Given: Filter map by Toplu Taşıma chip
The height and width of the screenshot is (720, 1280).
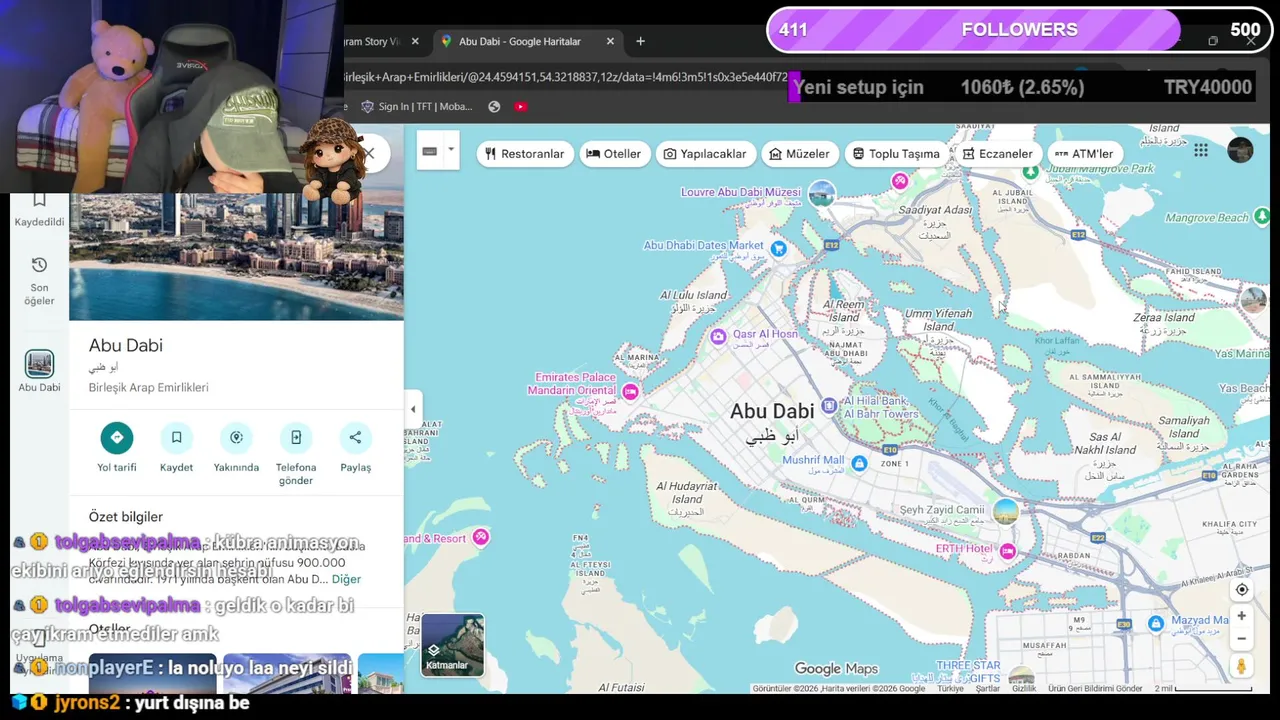Looking at the screenshot, I should point(895,154).
